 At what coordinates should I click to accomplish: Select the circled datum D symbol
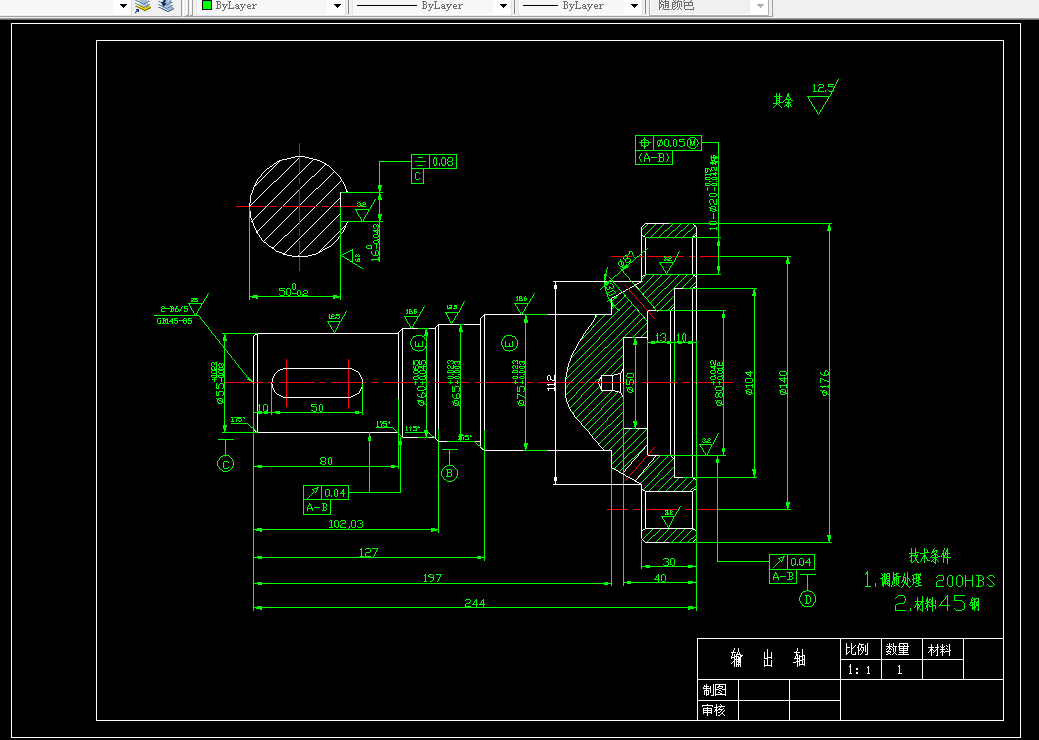pos(807,599)
